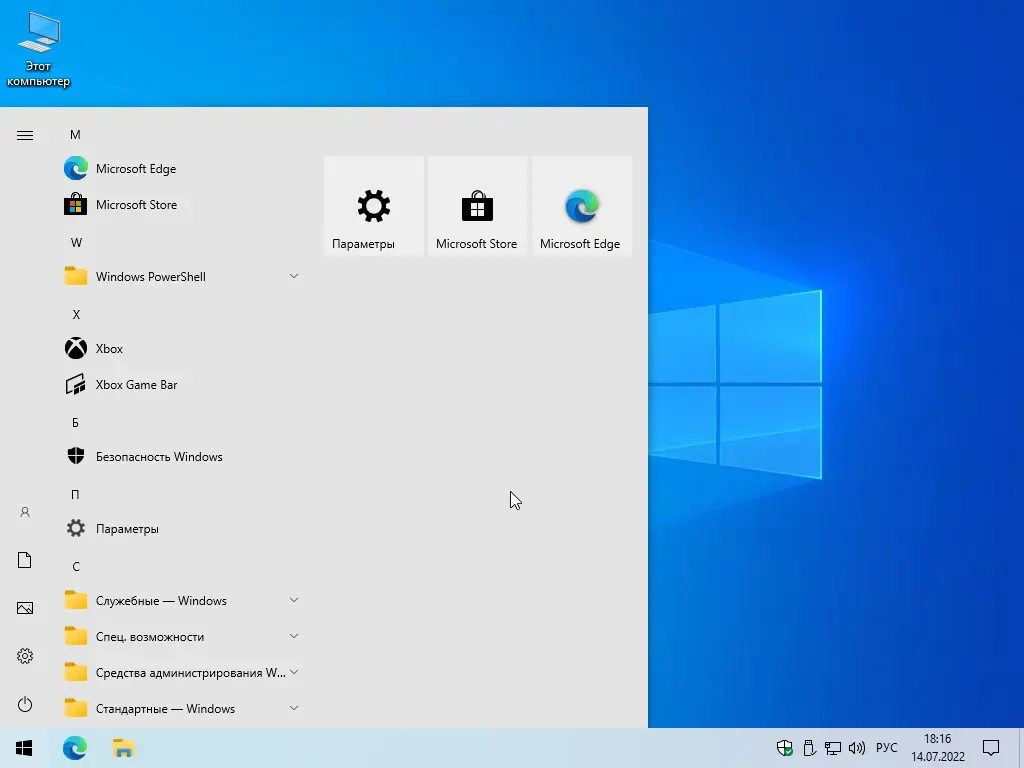The width and height of the screenshot is (1024, 768).
Task: Expand the Спец. возможности chevron
Action: (294, 636)
